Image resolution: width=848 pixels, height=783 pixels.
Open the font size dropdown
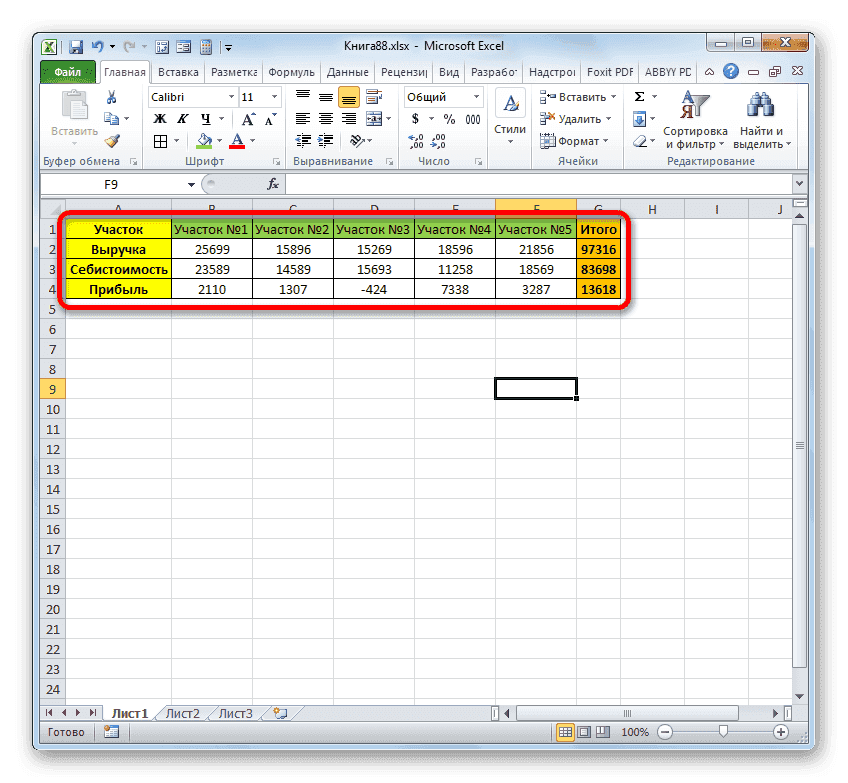pyautogui.click(x=275, y=96)
